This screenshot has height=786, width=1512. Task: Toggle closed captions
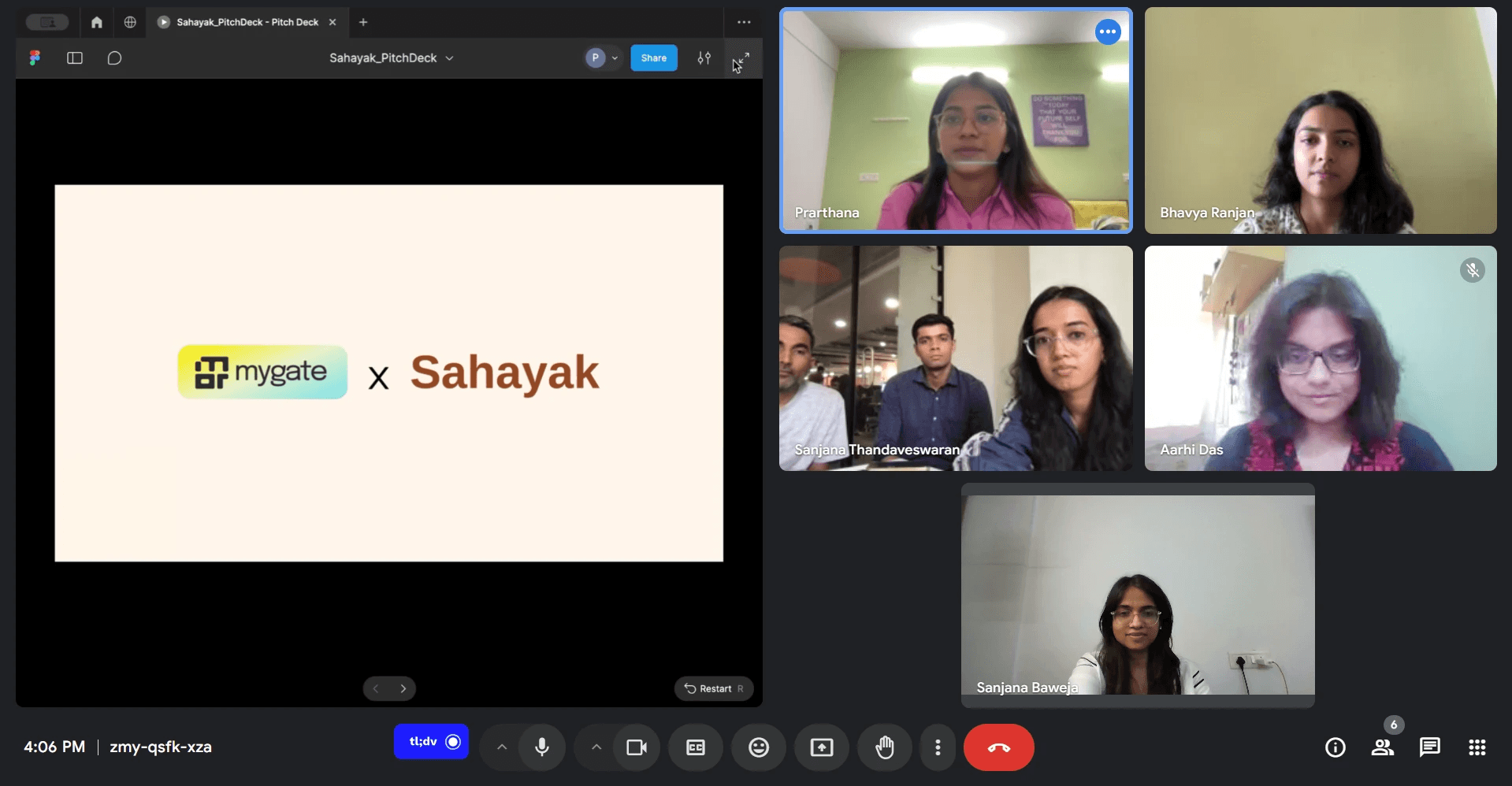click(x=696, y=747)
